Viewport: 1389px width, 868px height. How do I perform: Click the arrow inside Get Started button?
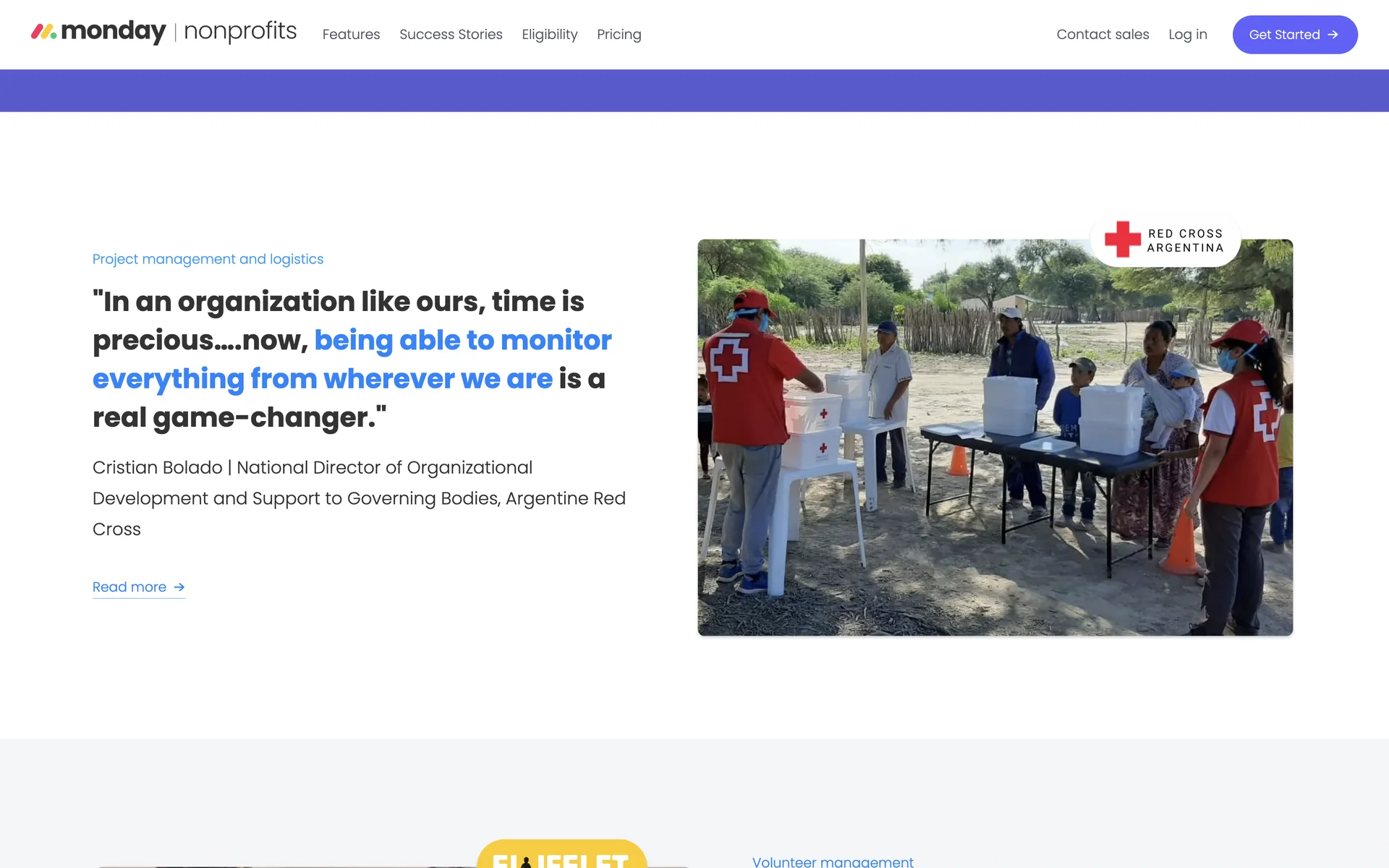coord(1333,35)
